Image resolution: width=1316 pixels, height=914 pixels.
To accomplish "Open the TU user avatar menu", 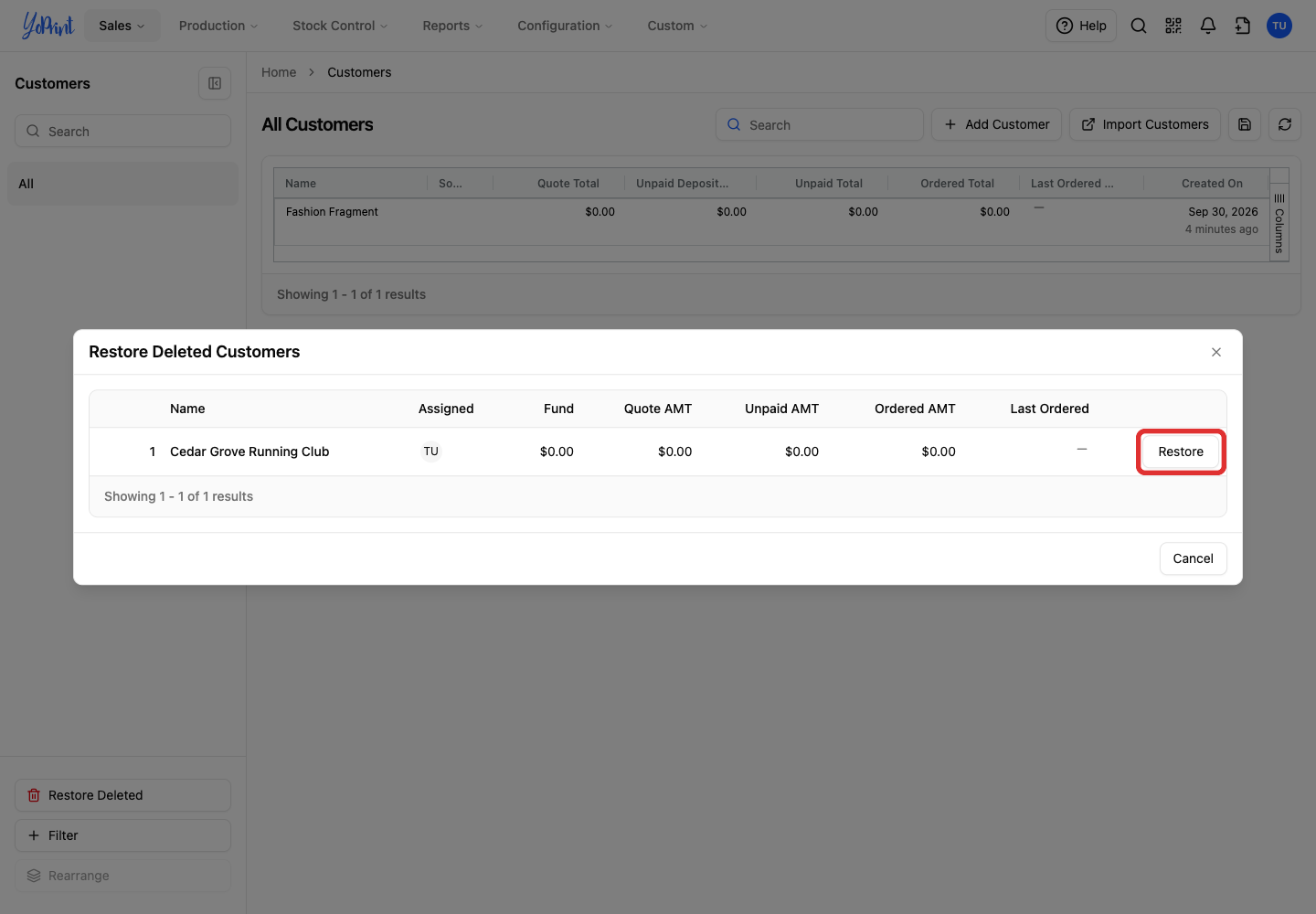I will tap(1279, 26).
